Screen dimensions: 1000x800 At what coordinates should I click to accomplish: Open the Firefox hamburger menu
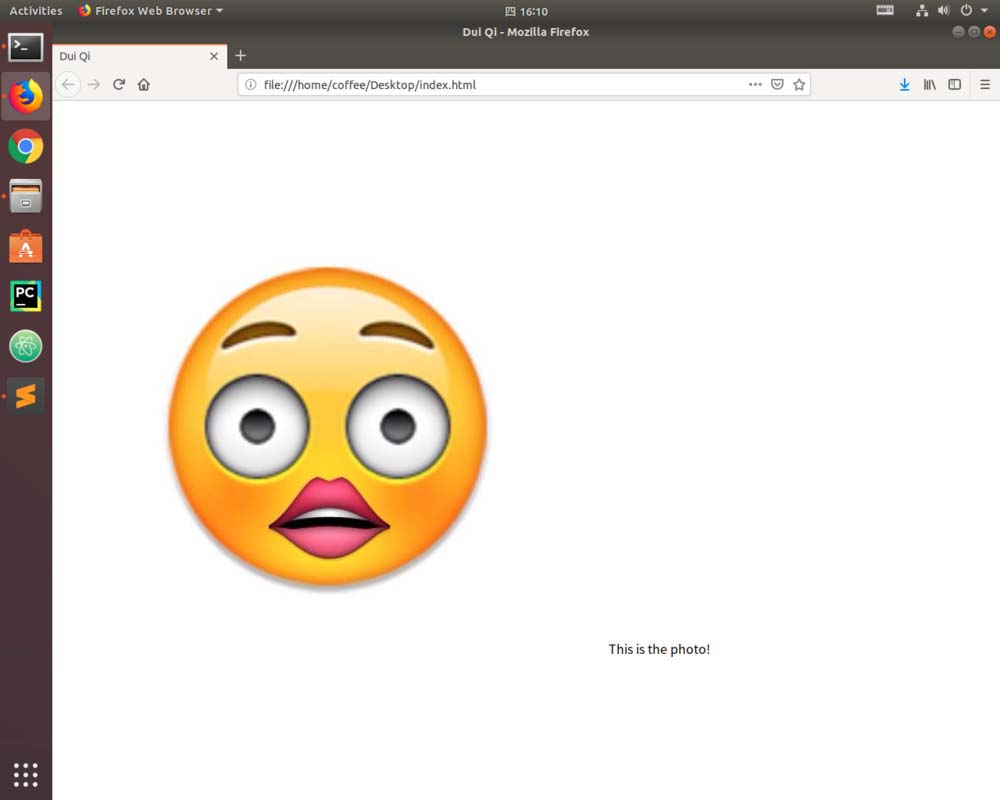pyautogui.click(x=985, y=84)
